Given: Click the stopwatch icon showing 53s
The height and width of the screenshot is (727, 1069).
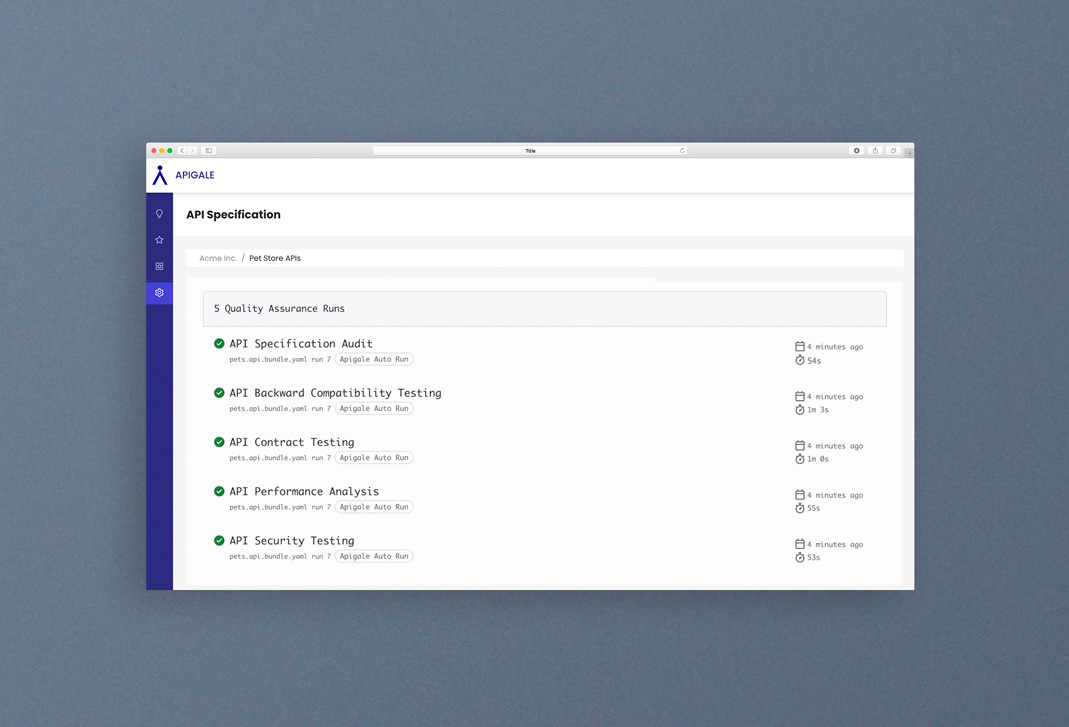Looking at the screenshot, I should [x=800, y=557].
